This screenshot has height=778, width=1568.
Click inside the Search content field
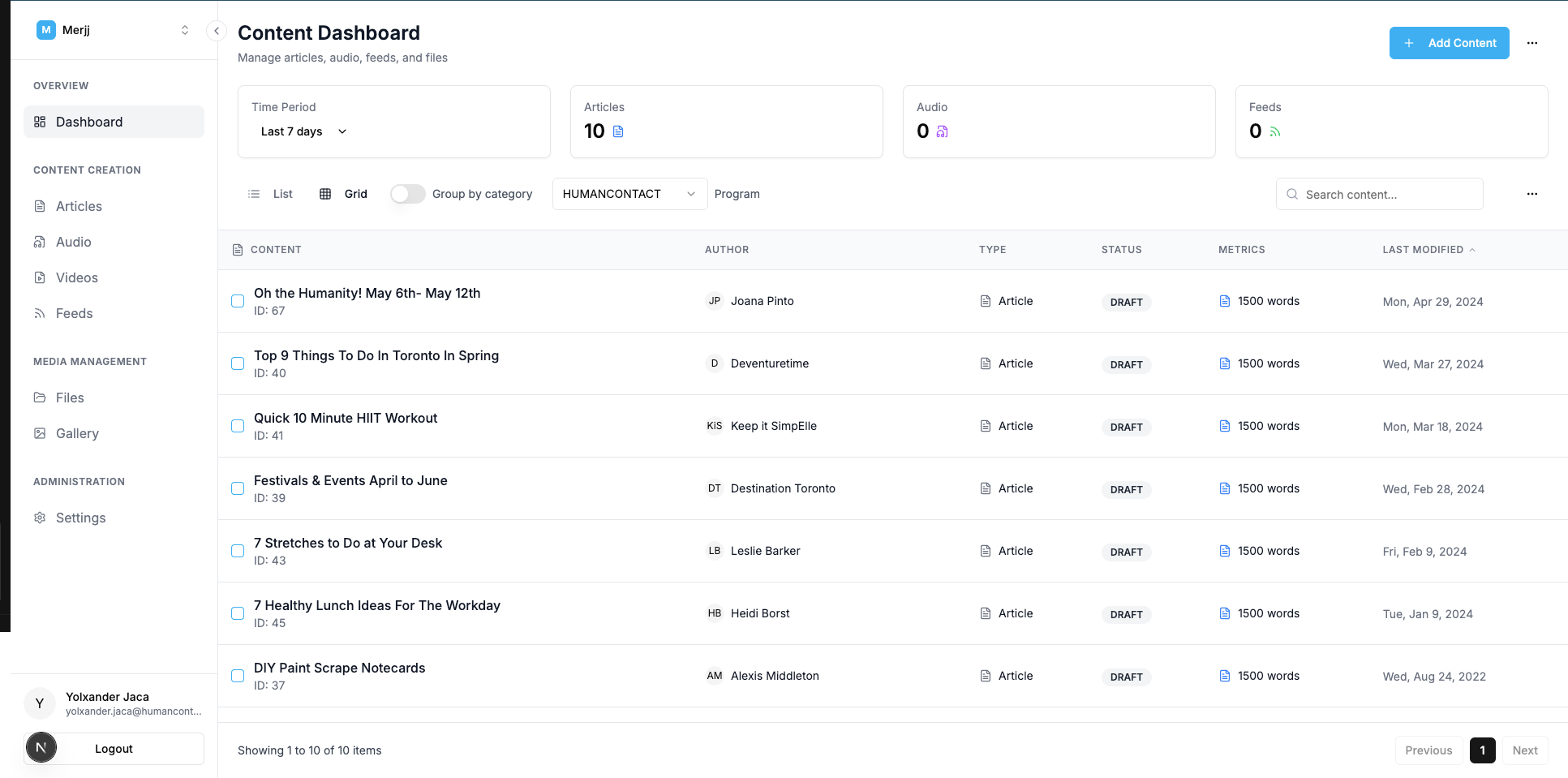tap(1379, 194)
